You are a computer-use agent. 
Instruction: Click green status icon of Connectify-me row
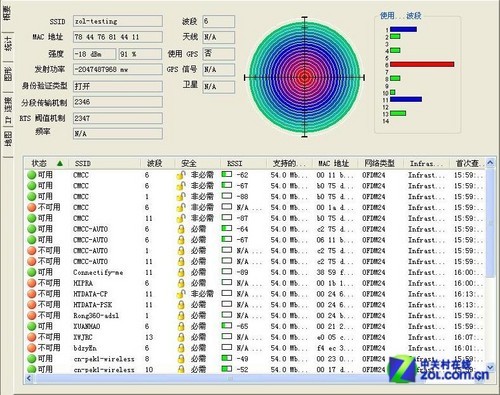coord(31,272)
